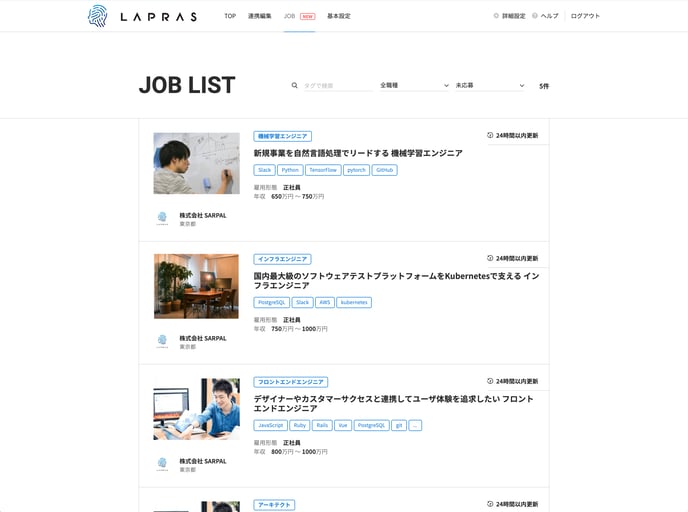Click PostgreSQL tag on frontend job

371,426
